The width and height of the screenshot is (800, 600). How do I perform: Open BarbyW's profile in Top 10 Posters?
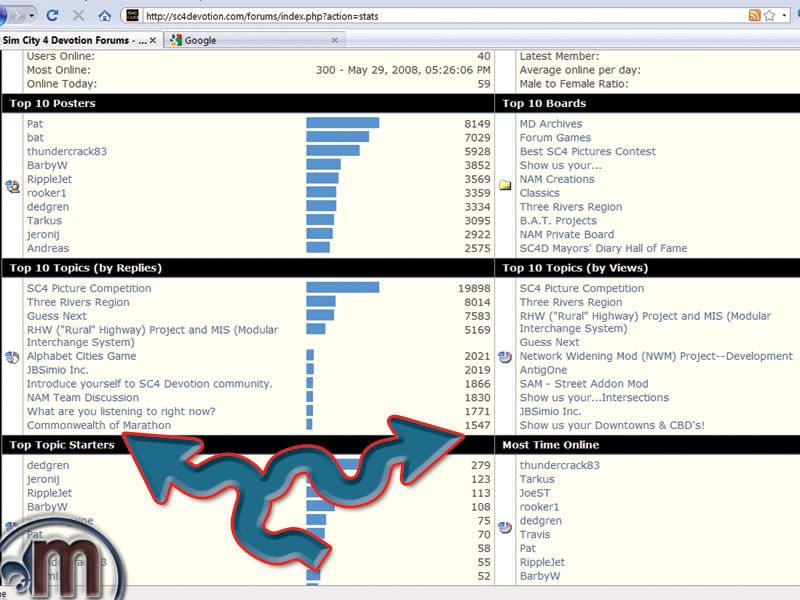(47, 165)
